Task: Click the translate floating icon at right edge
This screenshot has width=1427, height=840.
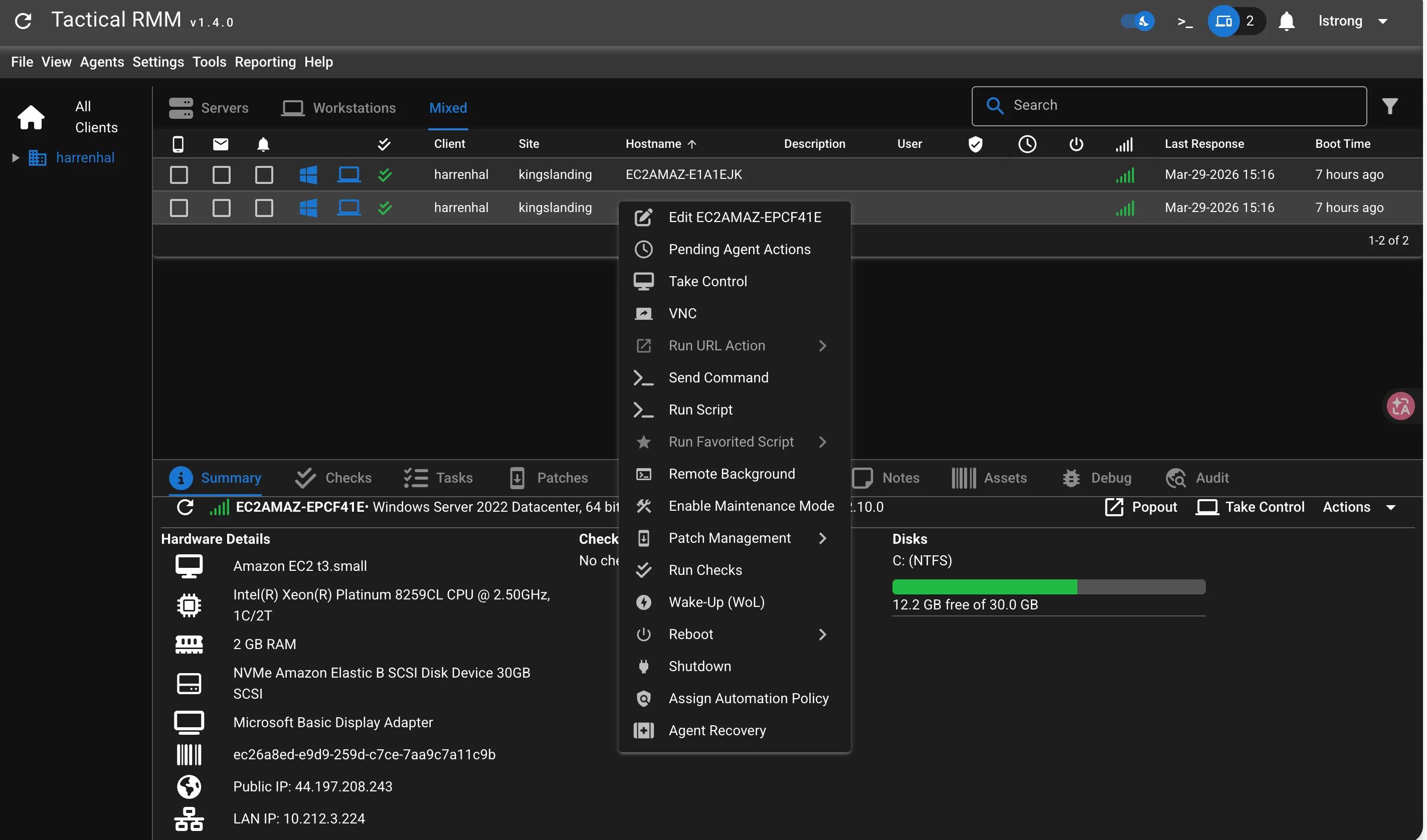Action: (x=1400, y=406)
